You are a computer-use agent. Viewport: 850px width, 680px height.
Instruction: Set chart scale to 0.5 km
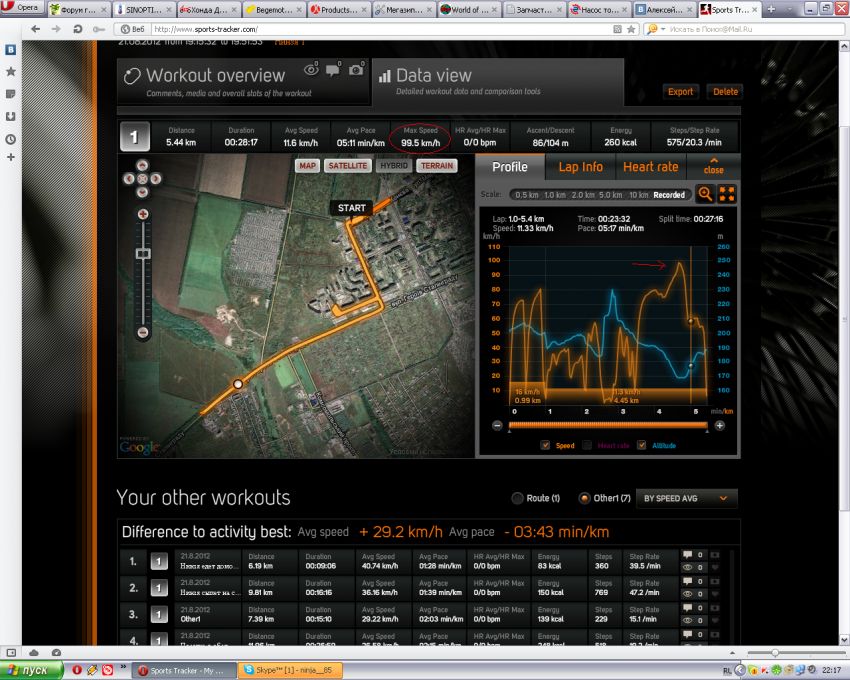pos(526,195)
